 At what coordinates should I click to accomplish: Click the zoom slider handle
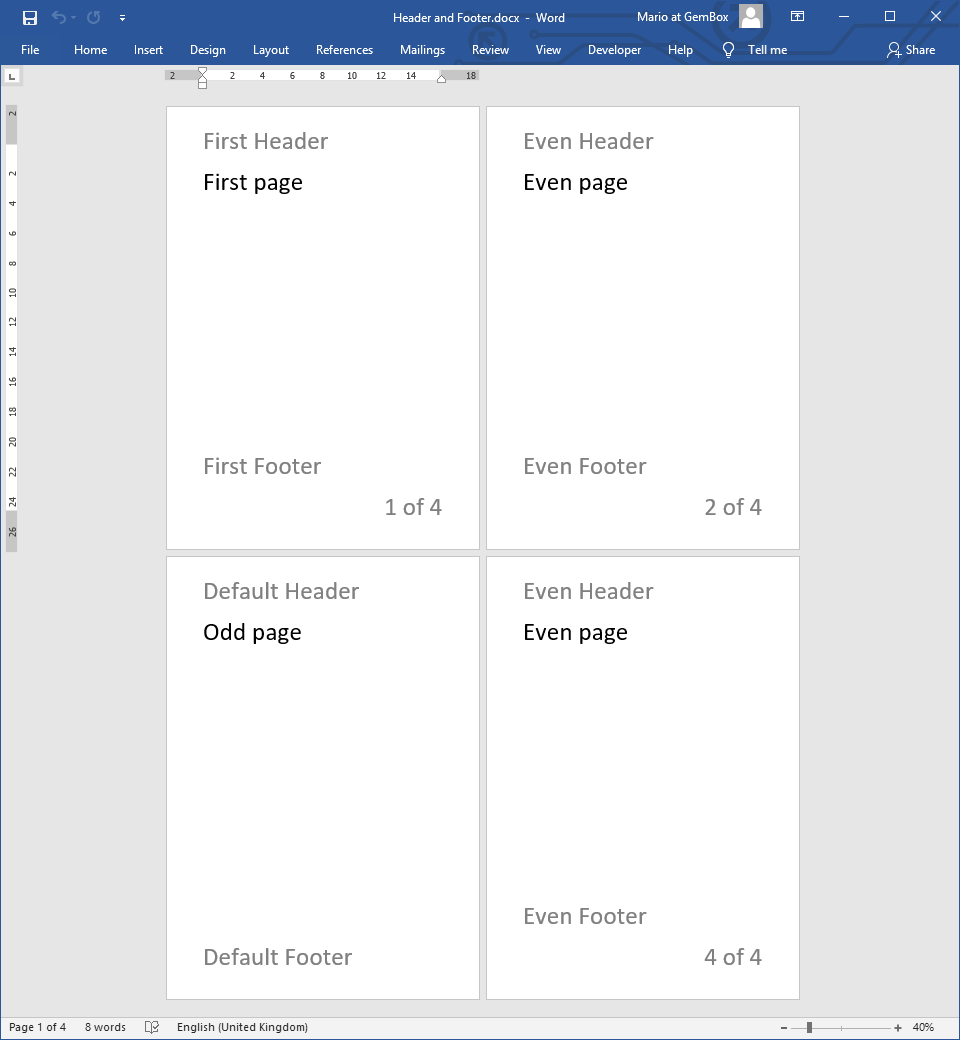(x=809, y=1027)
